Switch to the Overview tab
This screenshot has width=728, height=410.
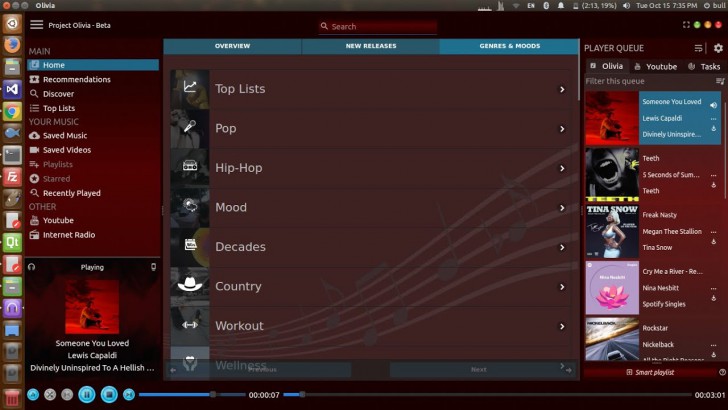pyautogui.click(x=233, y=46)
